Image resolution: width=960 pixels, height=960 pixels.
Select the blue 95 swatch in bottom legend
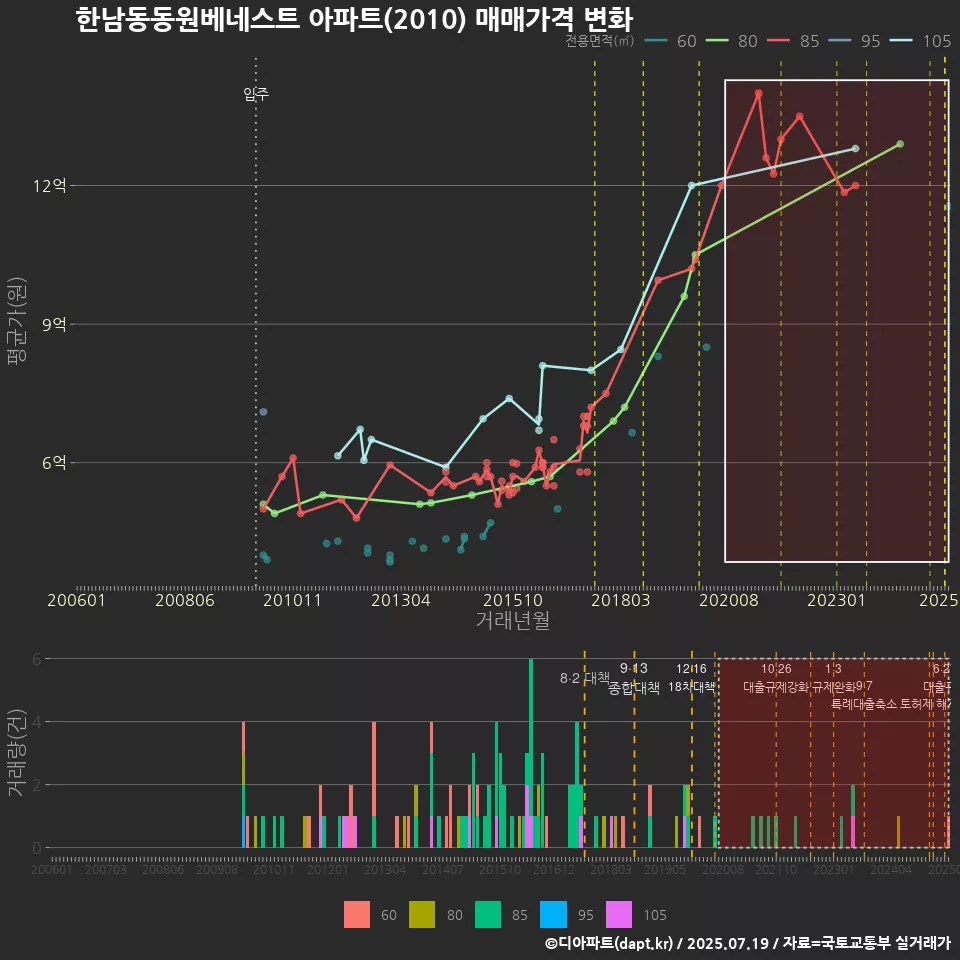pyautogui.click(x=553, y=915)
